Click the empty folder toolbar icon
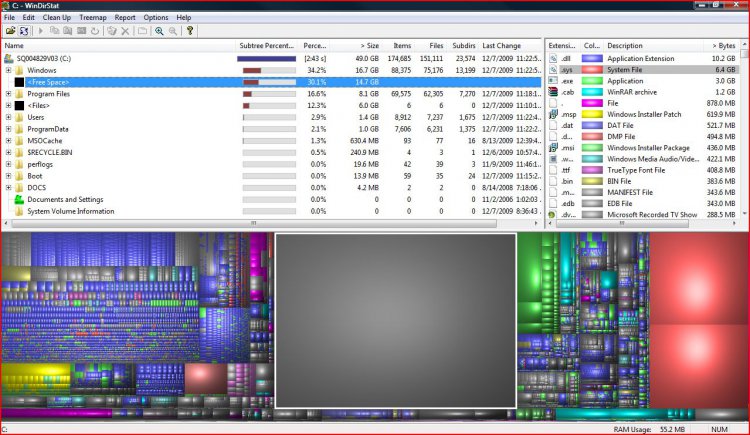The image size is (750, 435). click(143, 31)
